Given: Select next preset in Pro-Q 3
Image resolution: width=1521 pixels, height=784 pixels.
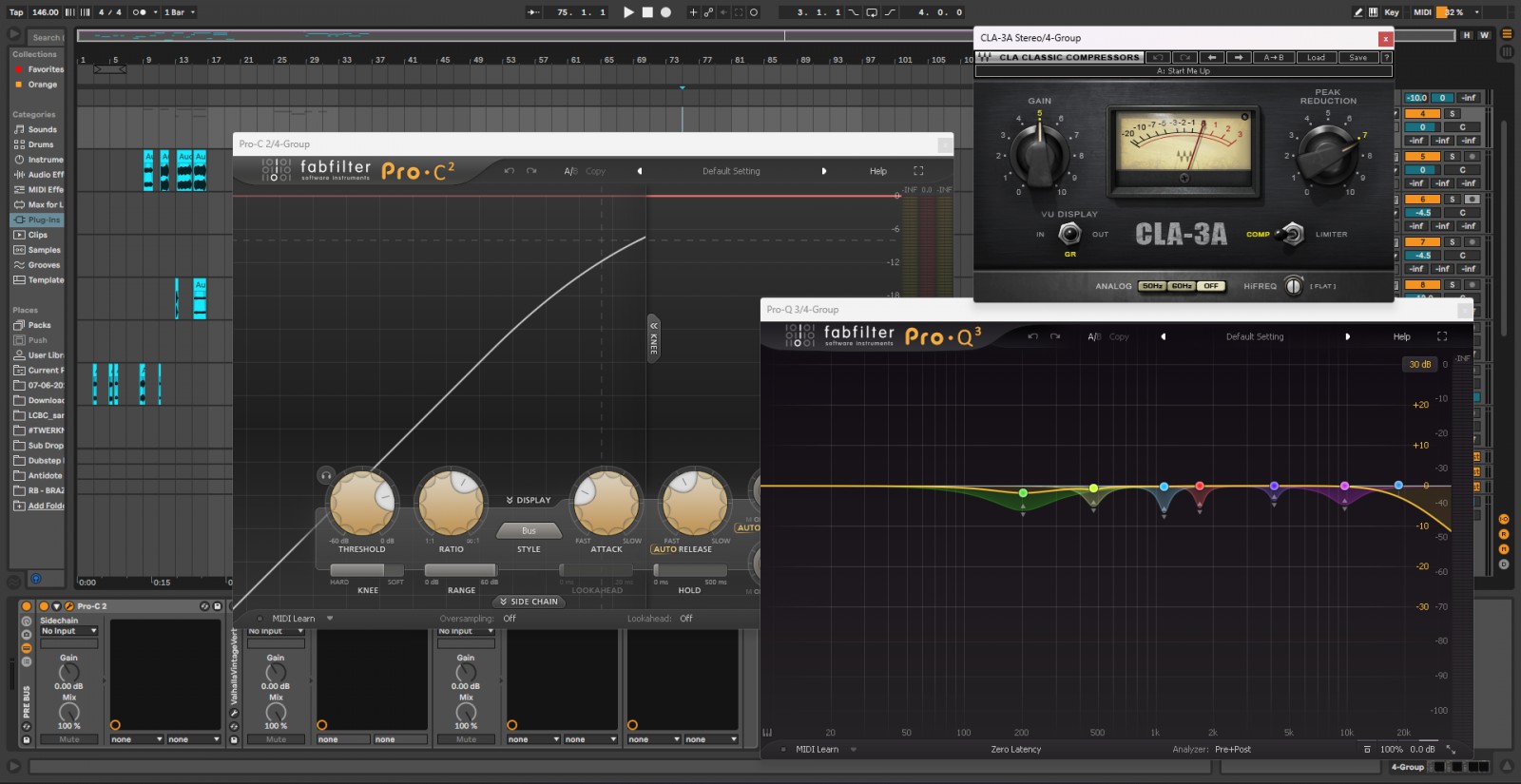Looking at the screenshot, I should [1347, 336].
